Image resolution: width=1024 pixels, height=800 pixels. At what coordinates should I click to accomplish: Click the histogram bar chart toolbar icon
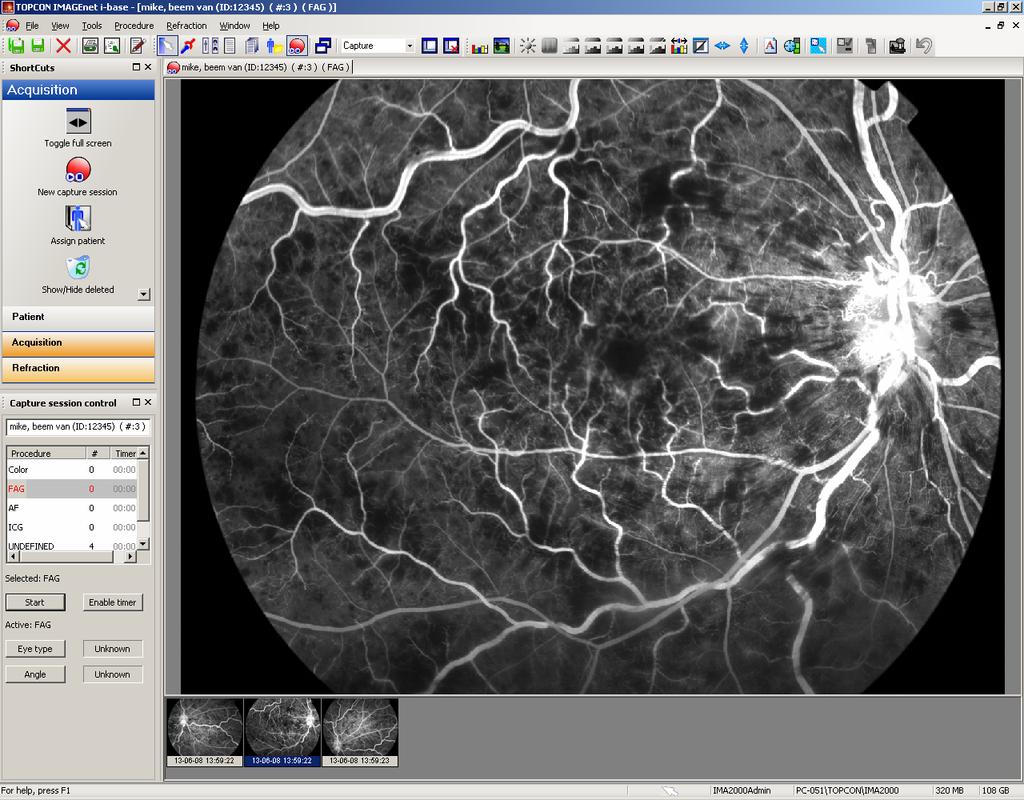(480, 46)
